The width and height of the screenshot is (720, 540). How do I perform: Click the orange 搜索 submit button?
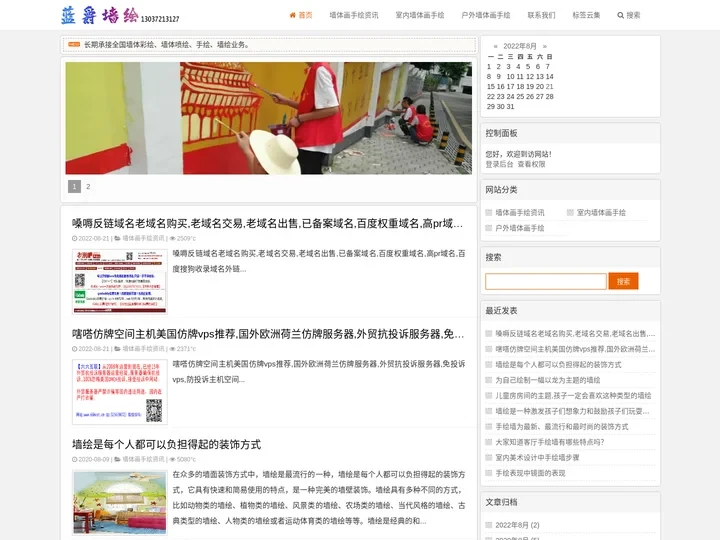(623, 281)
